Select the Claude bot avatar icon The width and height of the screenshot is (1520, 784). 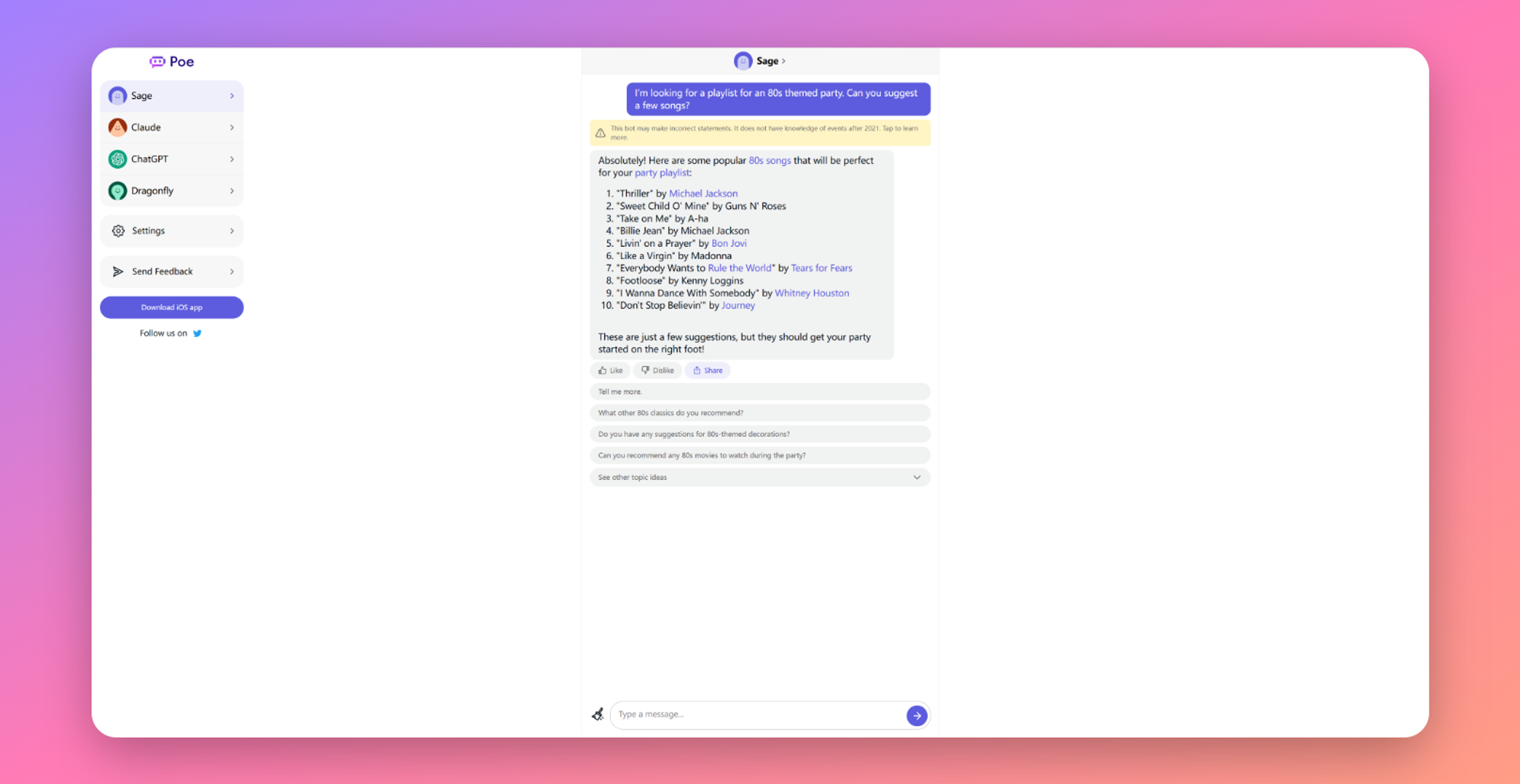click(x=118, y=128)
